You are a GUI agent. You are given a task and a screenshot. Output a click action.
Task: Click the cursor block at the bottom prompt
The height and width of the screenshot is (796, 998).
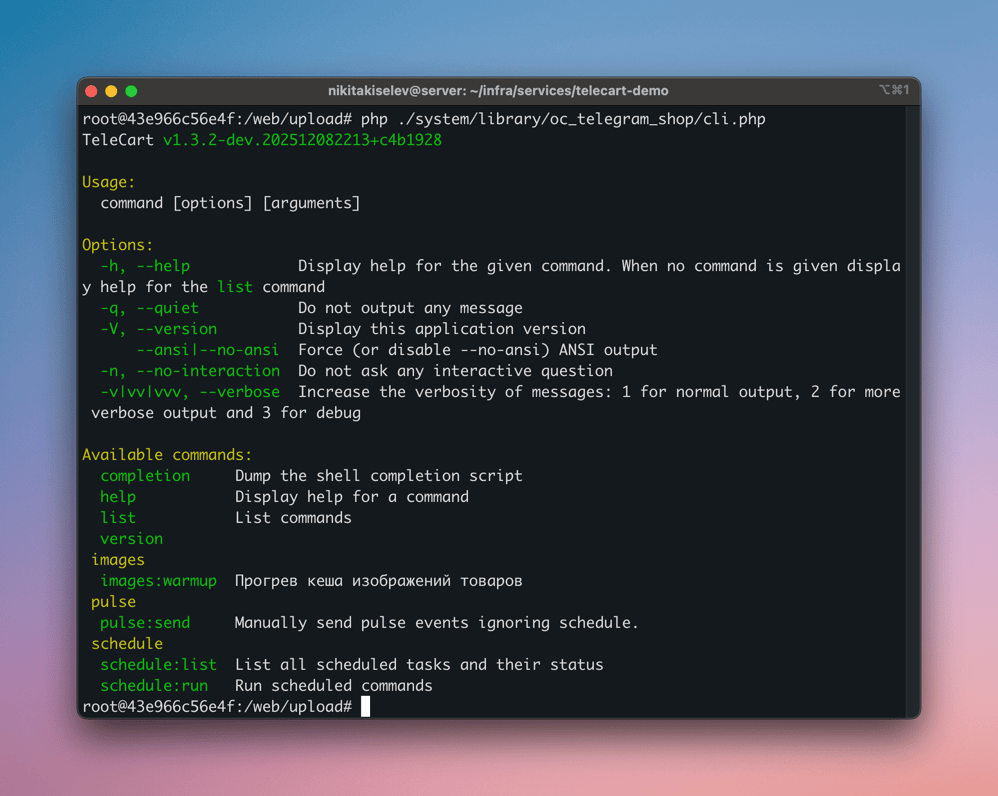tap(366, 707)
